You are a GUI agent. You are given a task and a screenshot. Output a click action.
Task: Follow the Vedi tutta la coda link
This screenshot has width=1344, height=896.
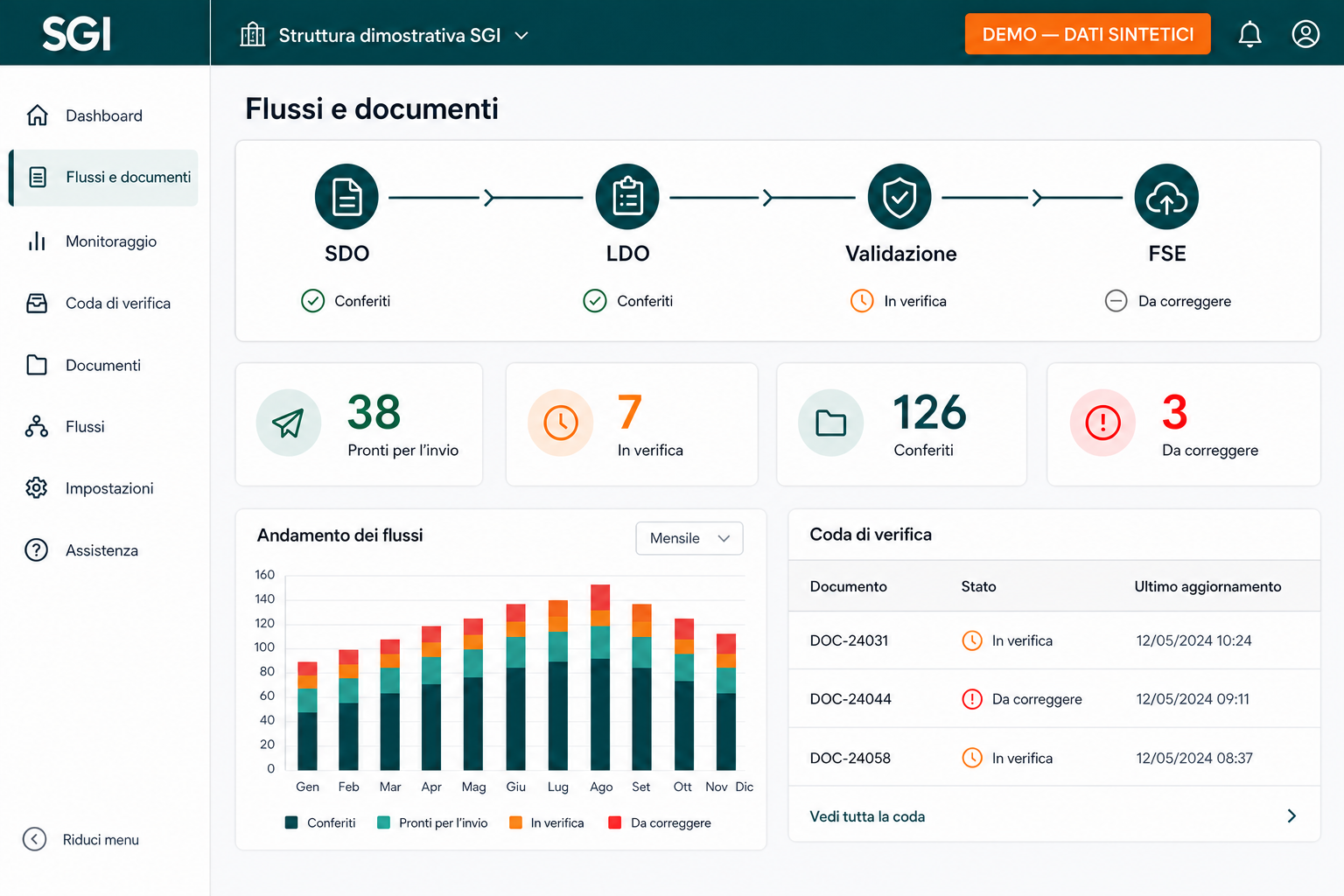click(x=867, y=816)
